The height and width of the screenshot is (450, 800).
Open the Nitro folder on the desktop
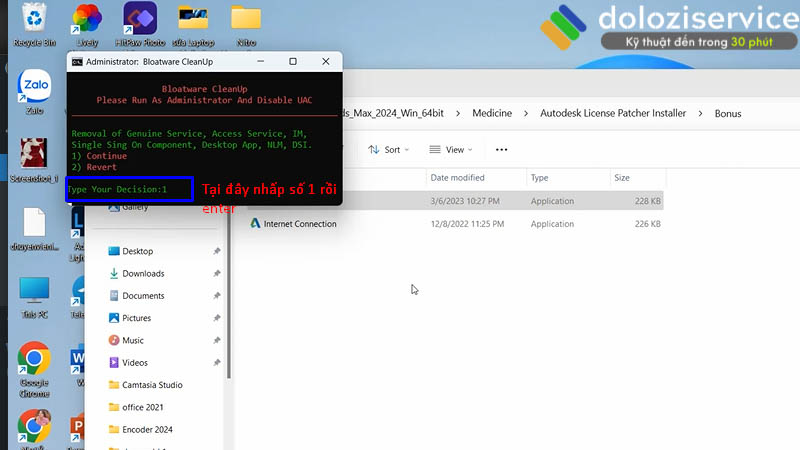245,20
